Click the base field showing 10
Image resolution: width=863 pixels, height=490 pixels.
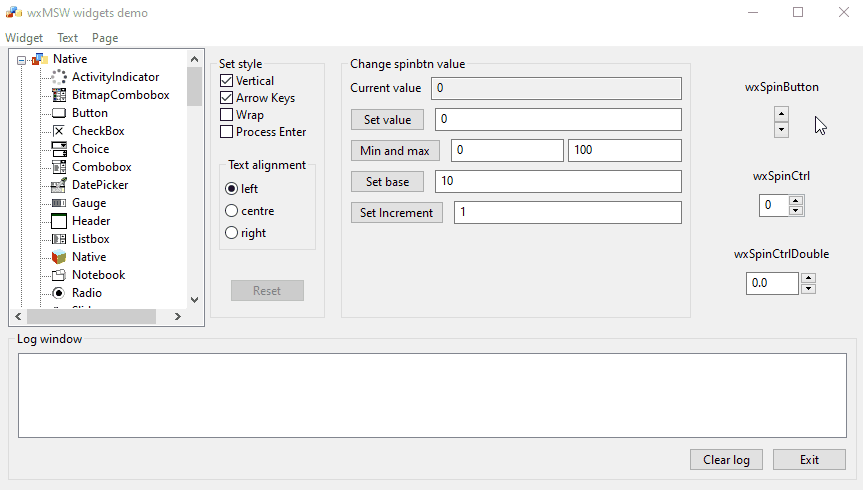pos(558,181)
